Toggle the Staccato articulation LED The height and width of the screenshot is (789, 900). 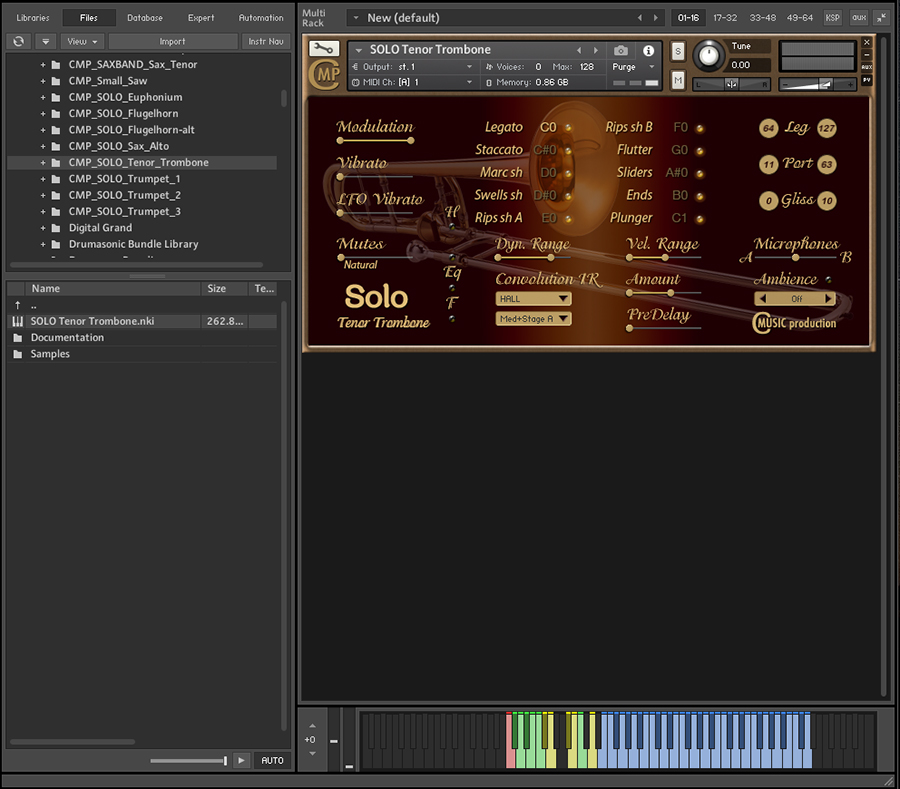click(568, 150)
